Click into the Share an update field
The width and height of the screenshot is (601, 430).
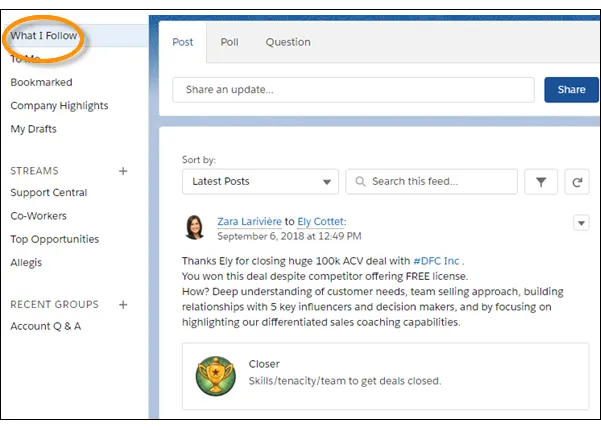pyautogui.click(x=353, y=90)
